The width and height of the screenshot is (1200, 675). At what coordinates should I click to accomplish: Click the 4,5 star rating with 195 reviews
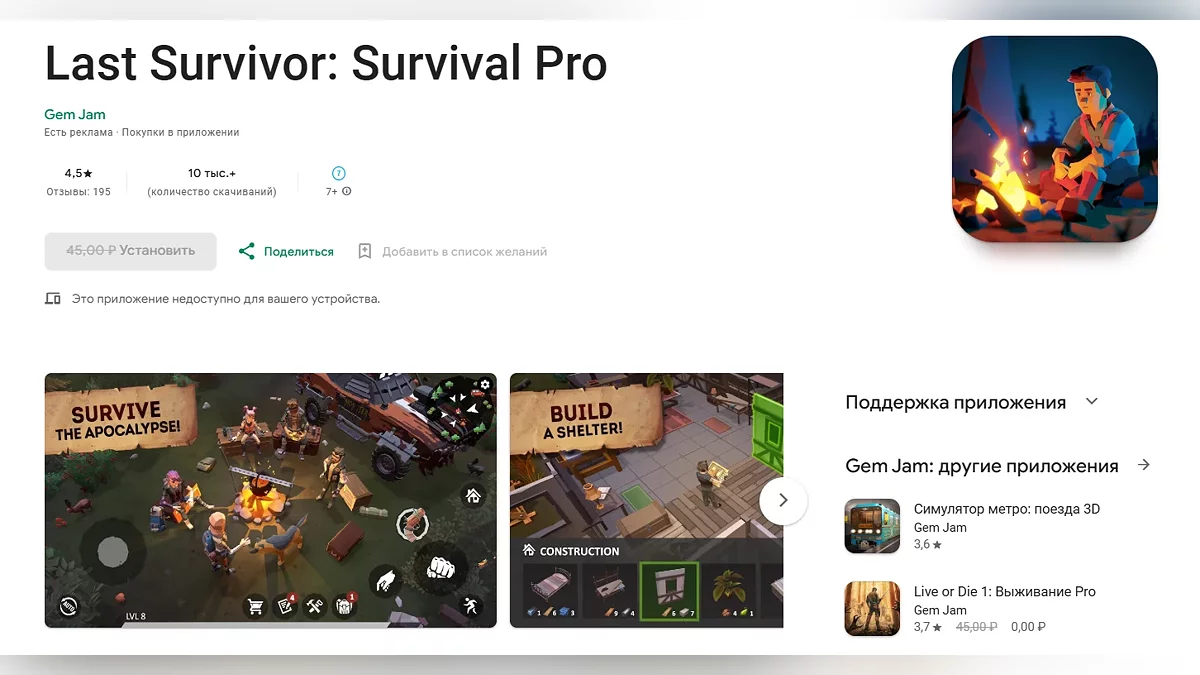point(79,182)
